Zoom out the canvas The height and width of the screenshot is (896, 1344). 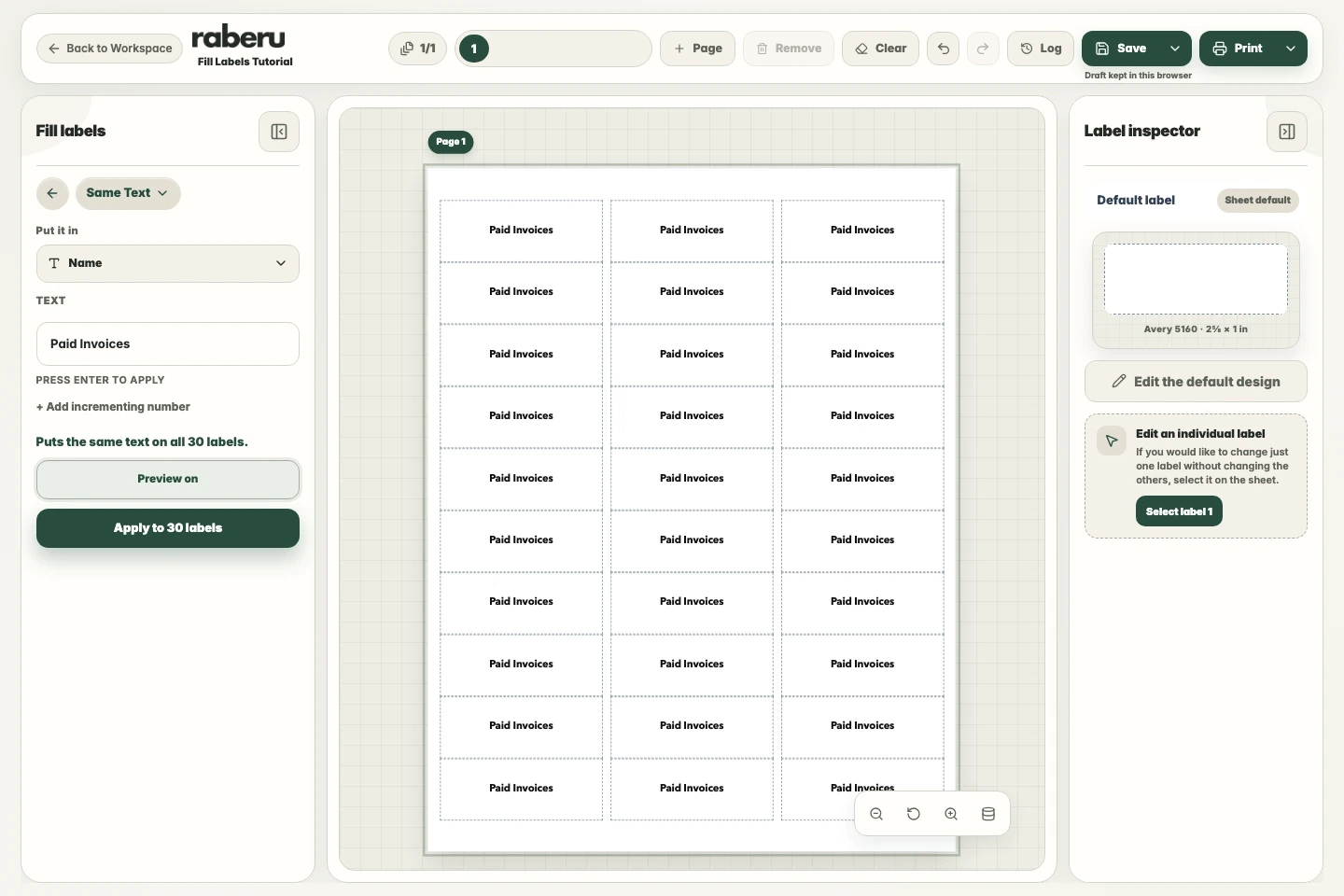point(876,814)
